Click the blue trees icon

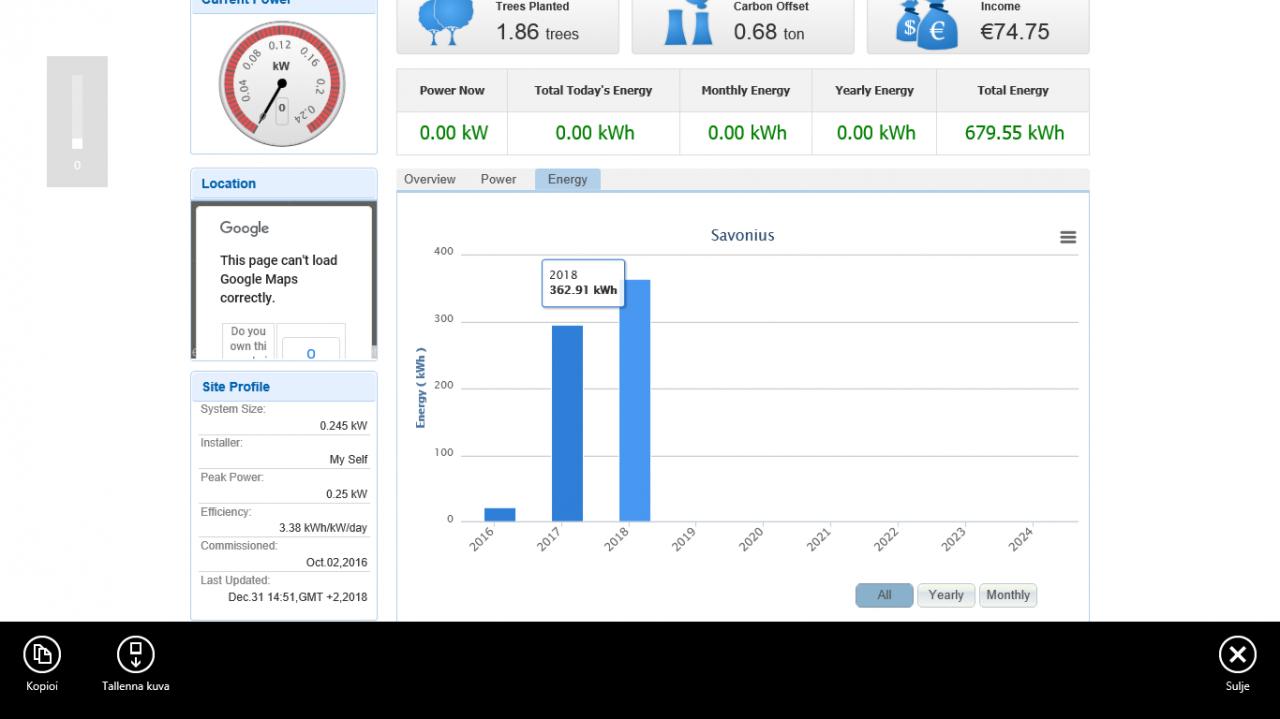pos(445,21)
